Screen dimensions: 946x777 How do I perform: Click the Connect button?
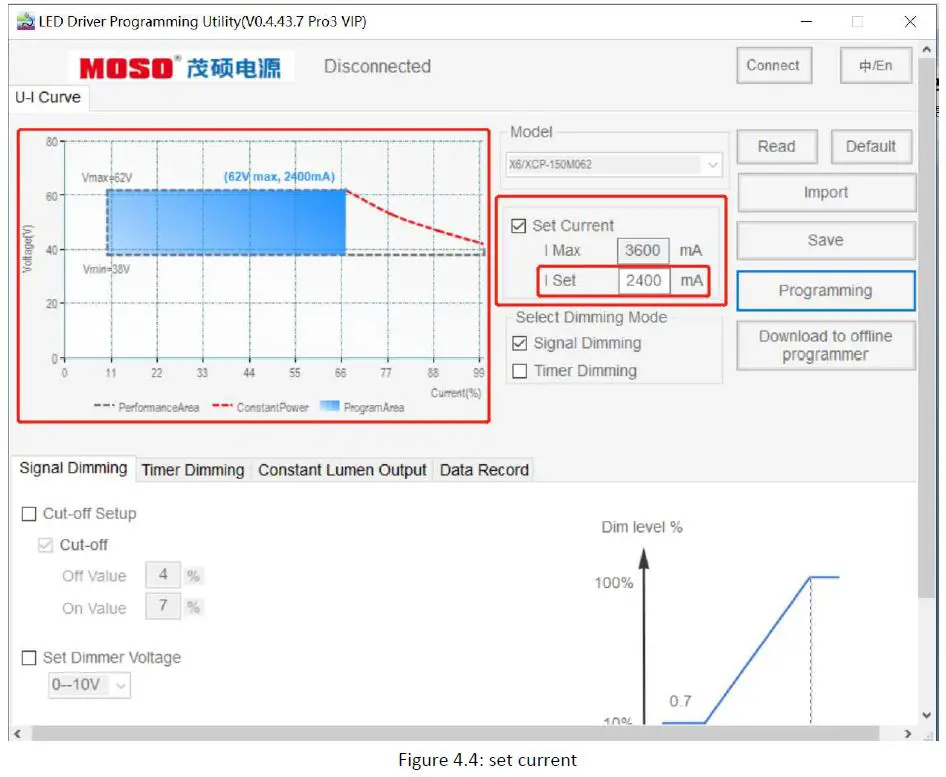(774, 64)
